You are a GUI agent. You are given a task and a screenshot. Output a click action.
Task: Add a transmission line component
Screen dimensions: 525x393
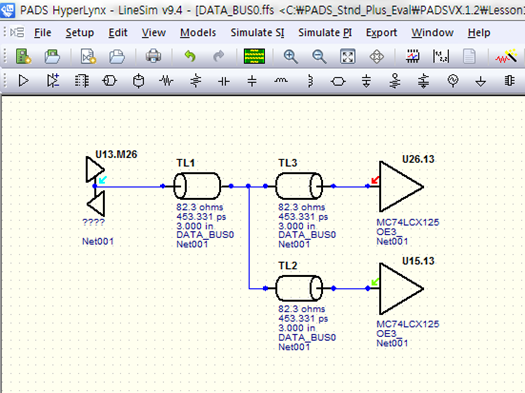(x=110, y=81)
